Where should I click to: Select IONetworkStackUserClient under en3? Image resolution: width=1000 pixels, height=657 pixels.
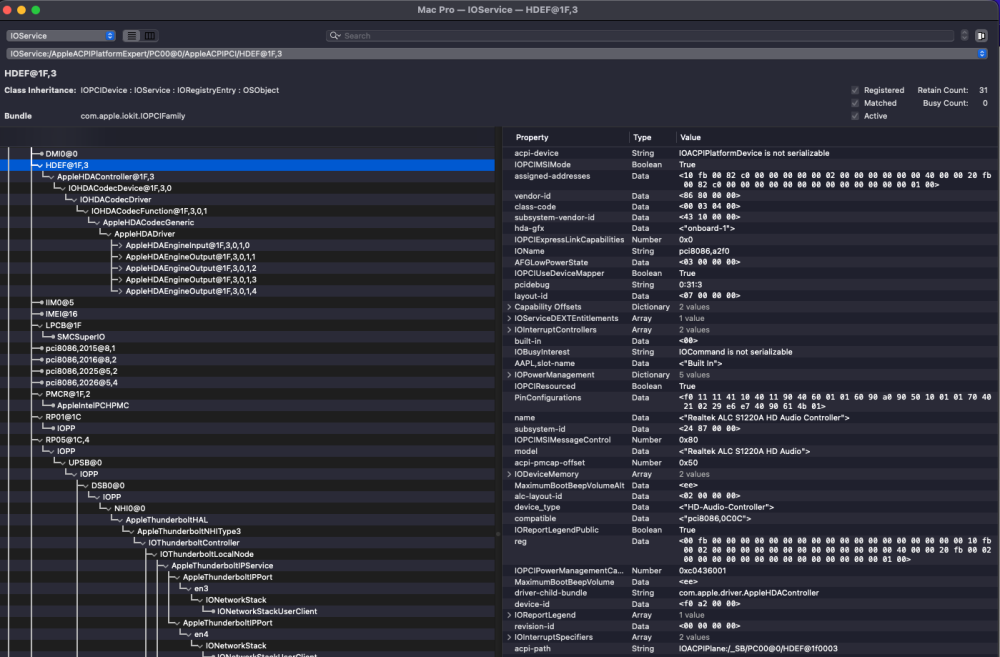point(267,612)
